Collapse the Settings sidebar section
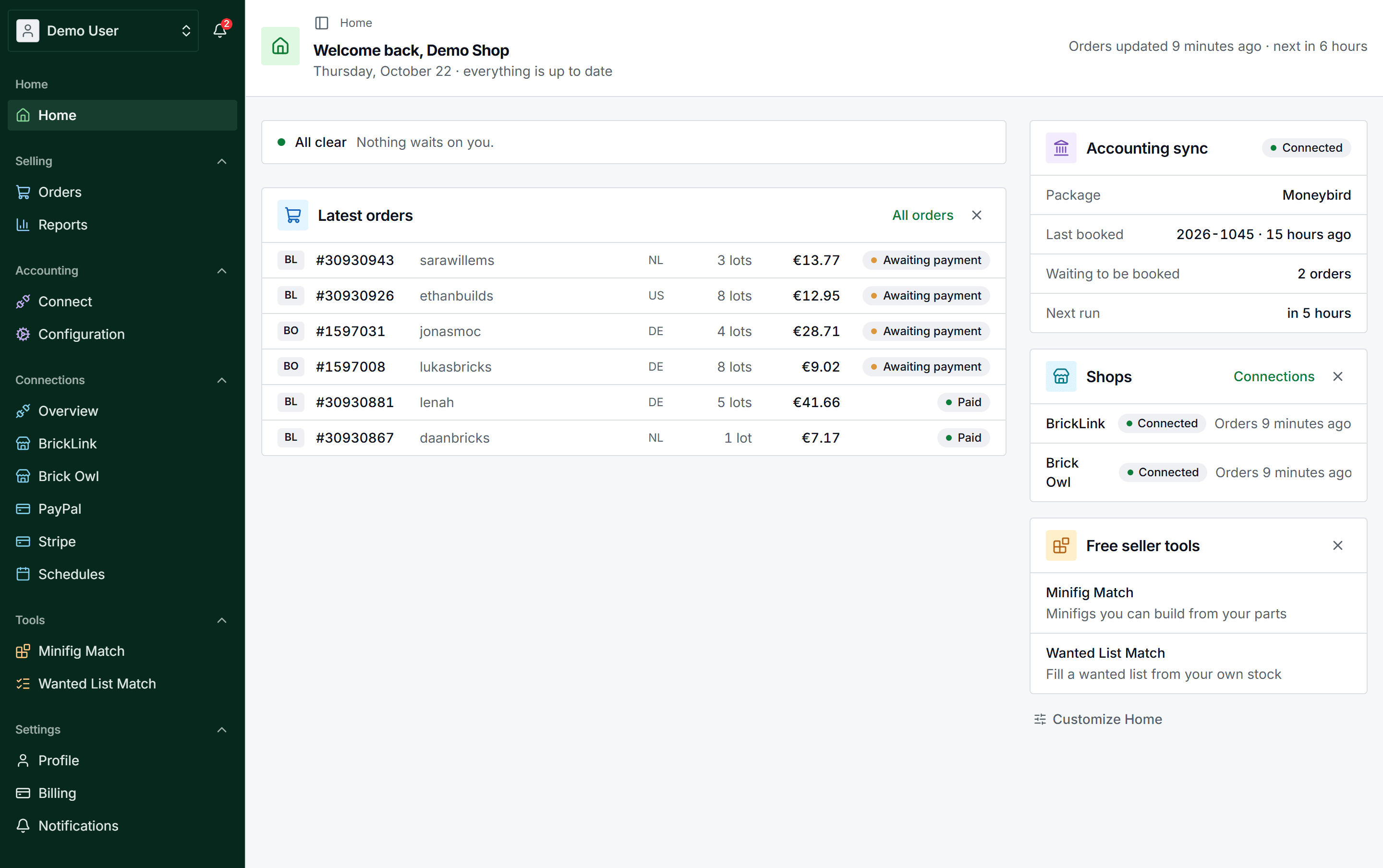 click(x=221, y=730)
